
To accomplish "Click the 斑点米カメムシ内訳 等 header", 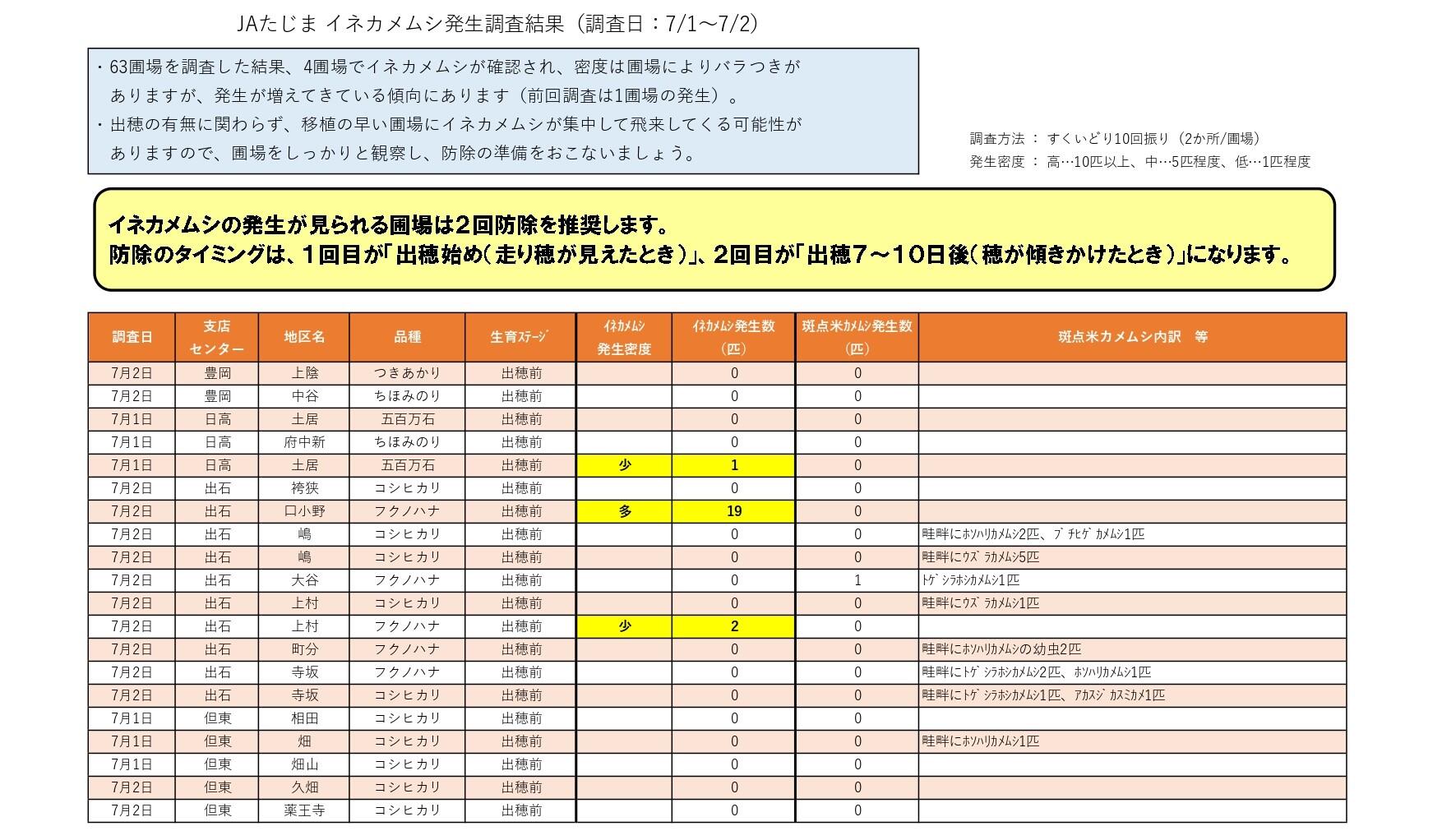I will [1132, 337].
